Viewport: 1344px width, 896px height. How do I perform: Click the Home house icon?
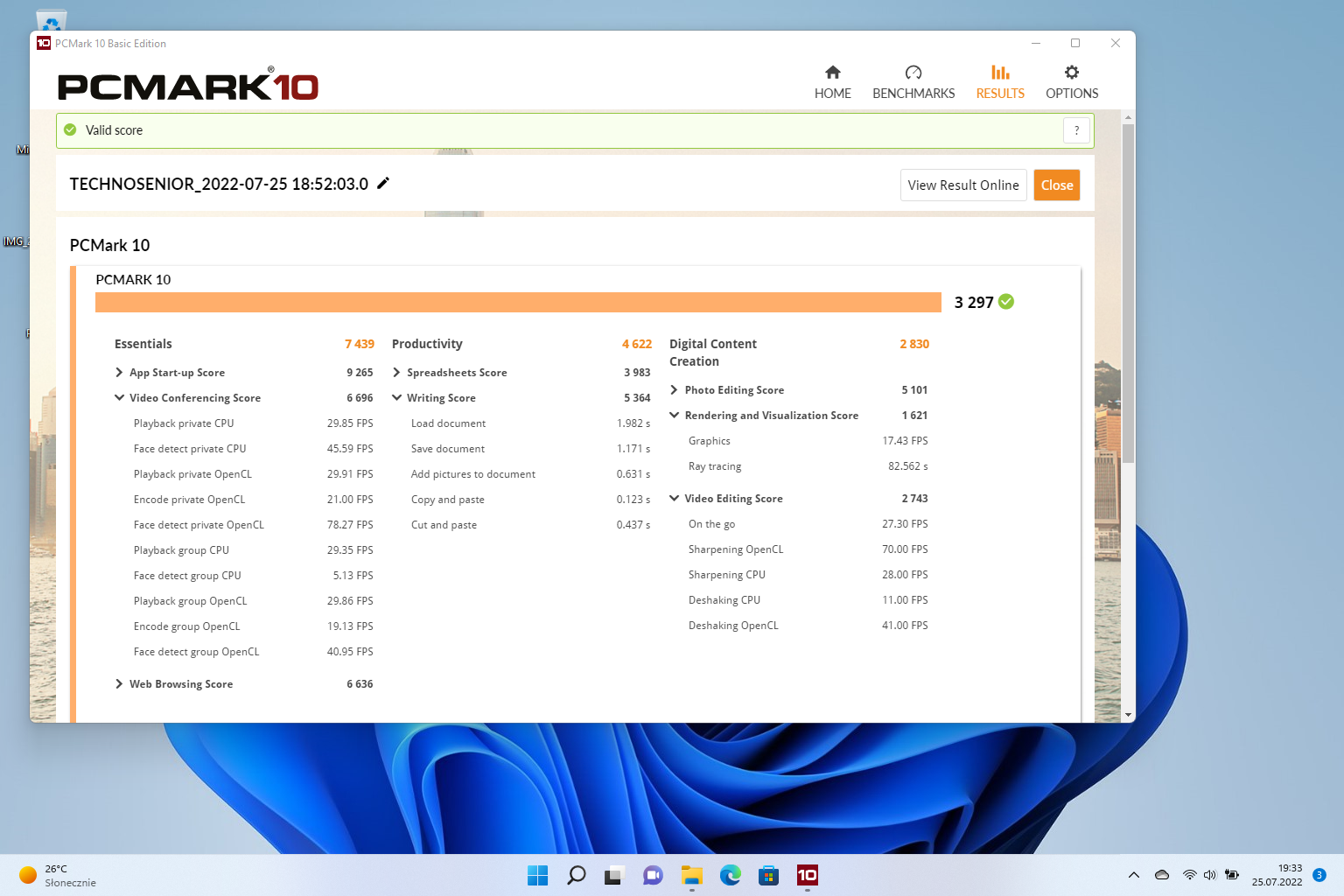832,72
